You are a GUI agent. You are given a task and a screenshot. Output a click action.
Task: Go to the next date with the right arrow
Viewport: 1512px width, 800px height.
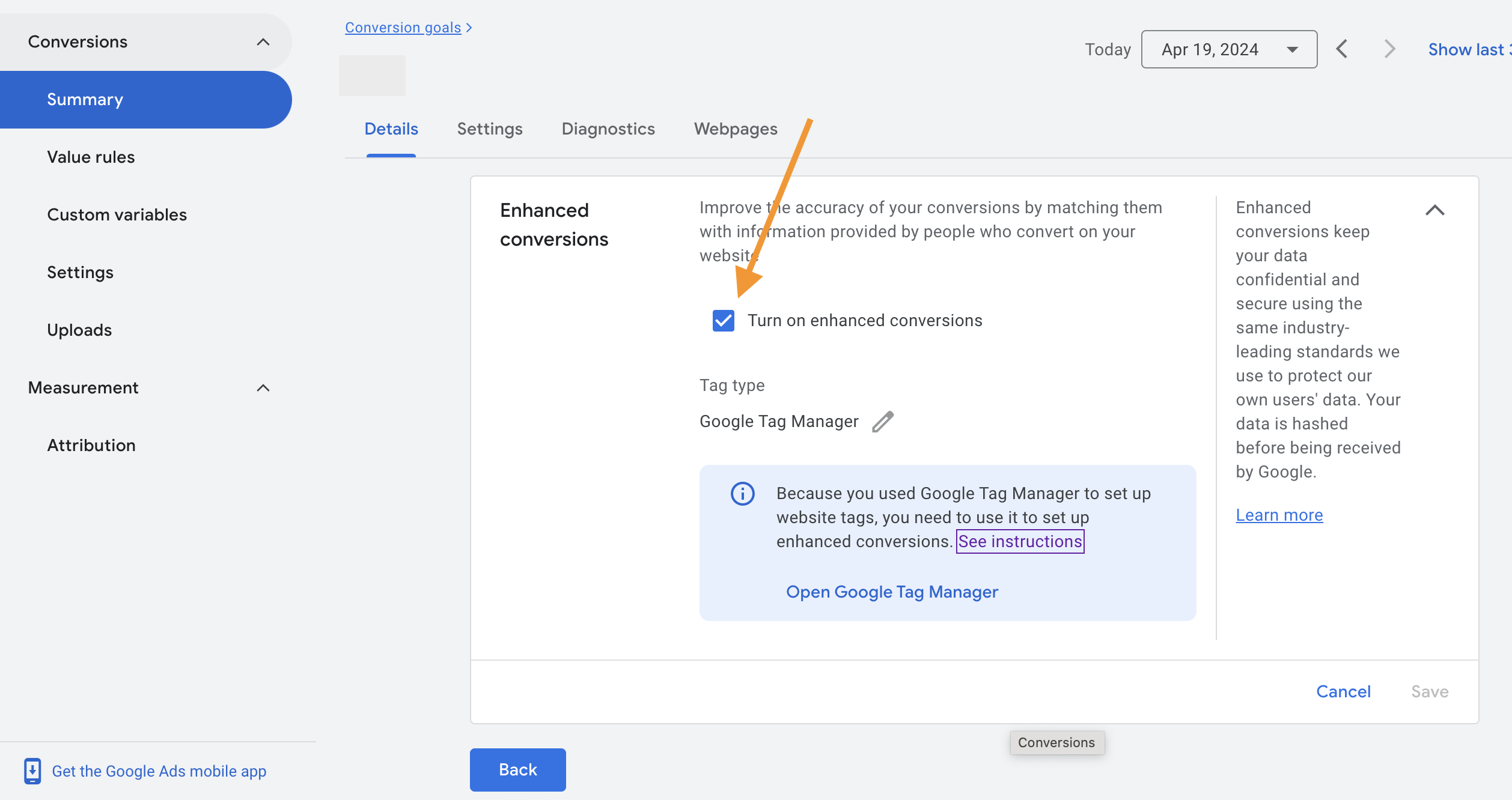pyautogui.click(x=1389, y=49)
